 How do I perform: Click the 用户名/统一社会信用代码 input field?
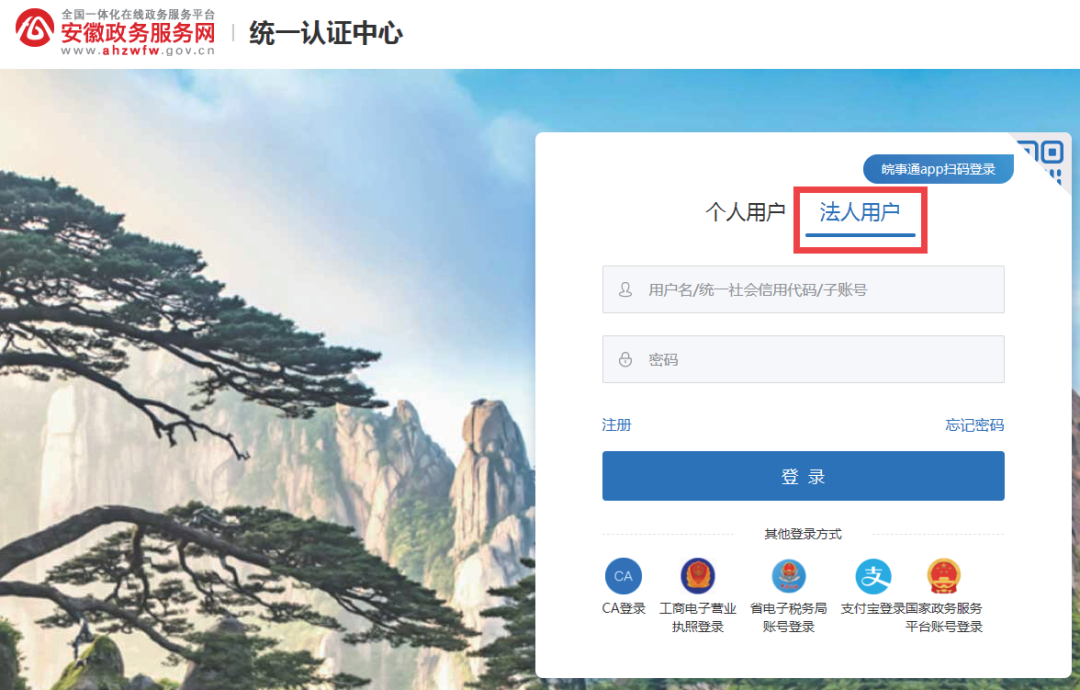click(x=803, y=289)
